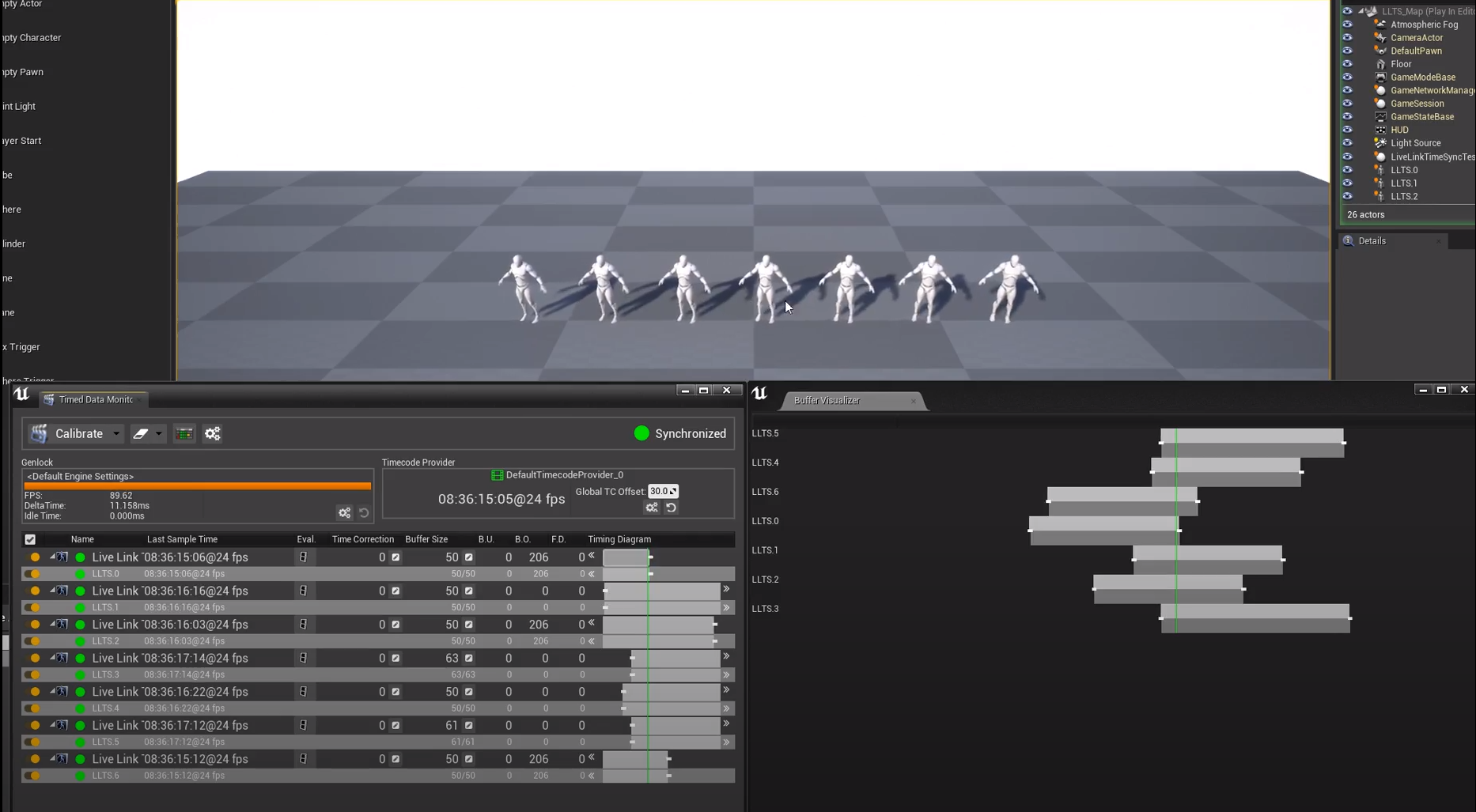The height and width of the screenshot is (812, 1476).
Task: Click HUD actor icon in outliner
Action: pyautogui.click(x=1380, y=130)
